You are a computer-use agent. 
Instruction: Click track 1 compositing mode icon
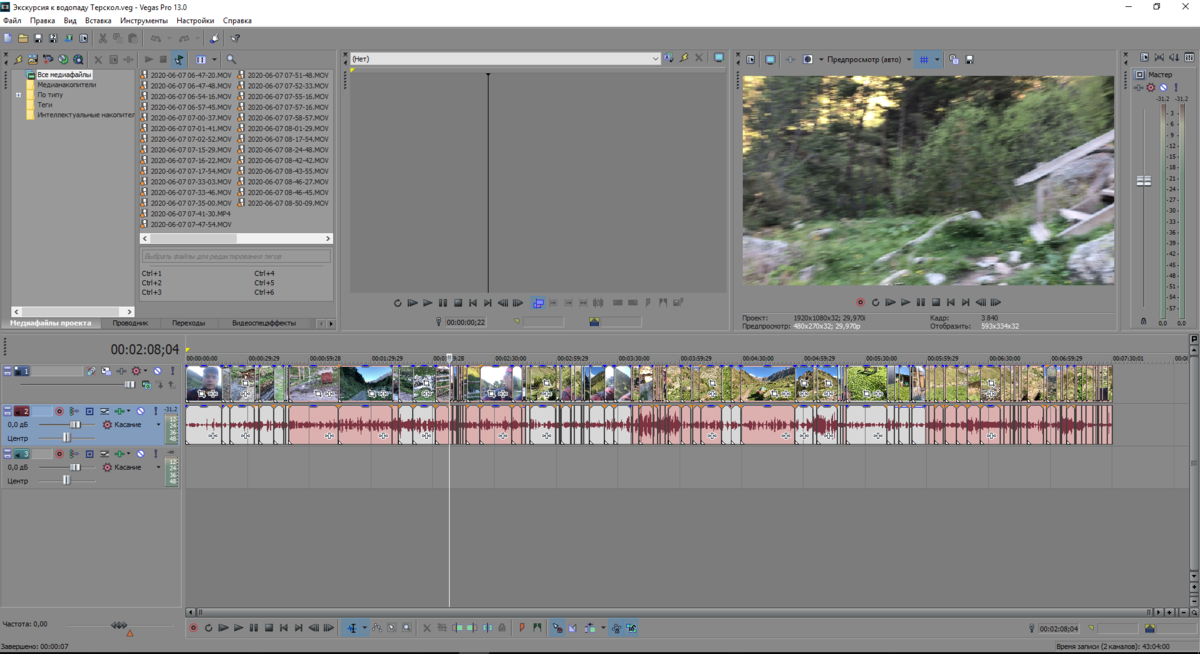[147, 385]
